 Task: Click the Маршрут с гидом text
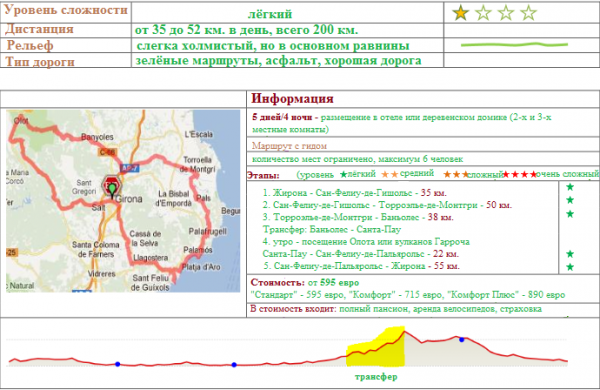tap(289, 146)
